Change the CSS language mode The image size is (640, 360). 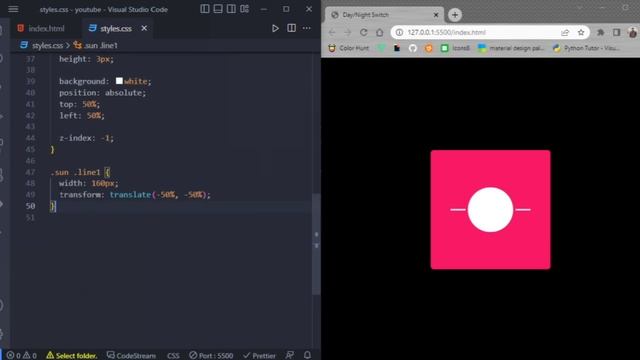point(173,356)
